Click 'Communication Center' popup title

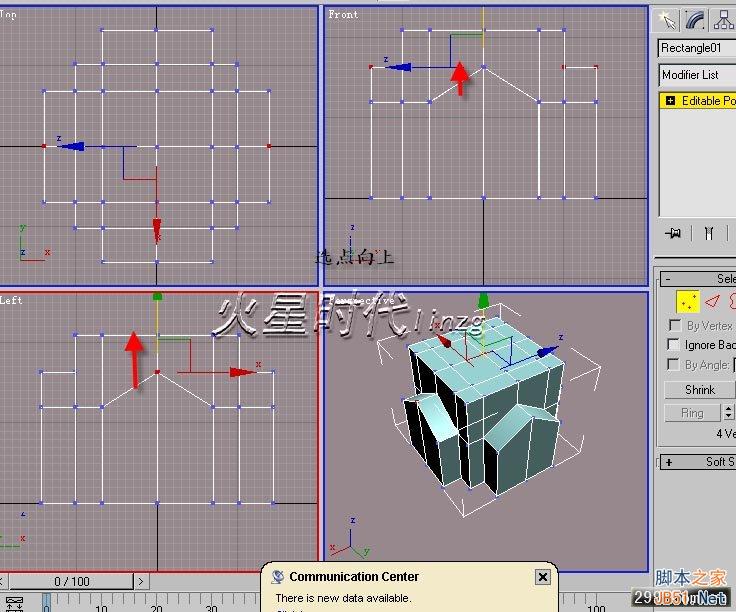coord(354,576)
